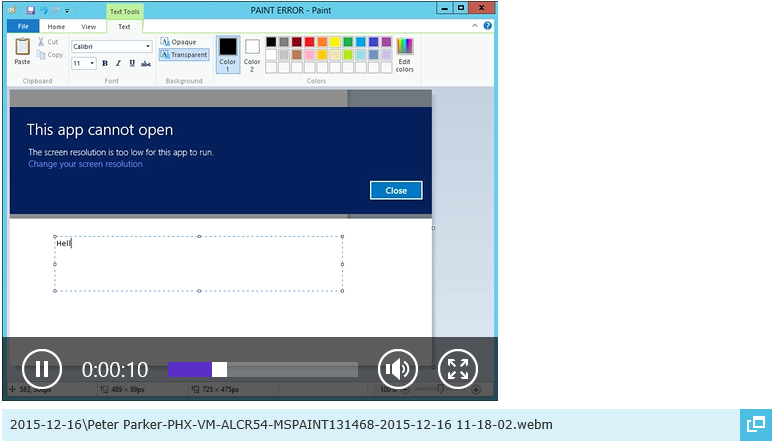Maximize the Paint window
This screenshot has height=442, width=774.
(461, 8)
